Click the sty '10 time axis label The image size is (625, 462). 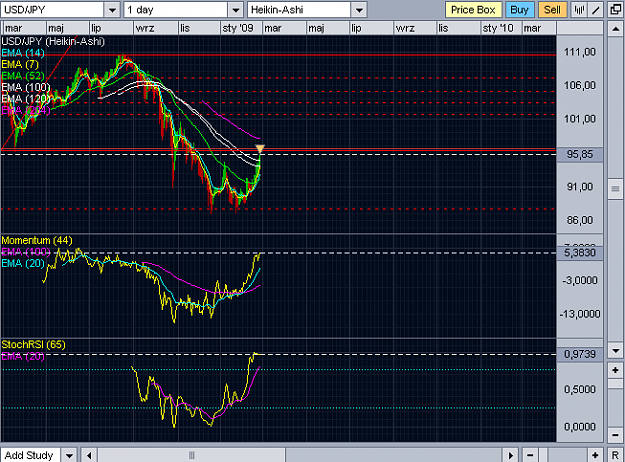point(498,28)
